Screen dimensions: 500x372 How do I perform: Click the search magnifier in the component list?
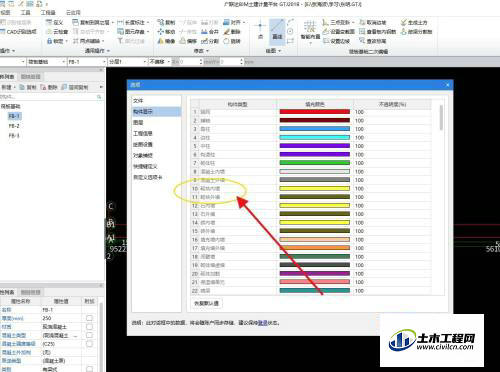pos(99,97)
